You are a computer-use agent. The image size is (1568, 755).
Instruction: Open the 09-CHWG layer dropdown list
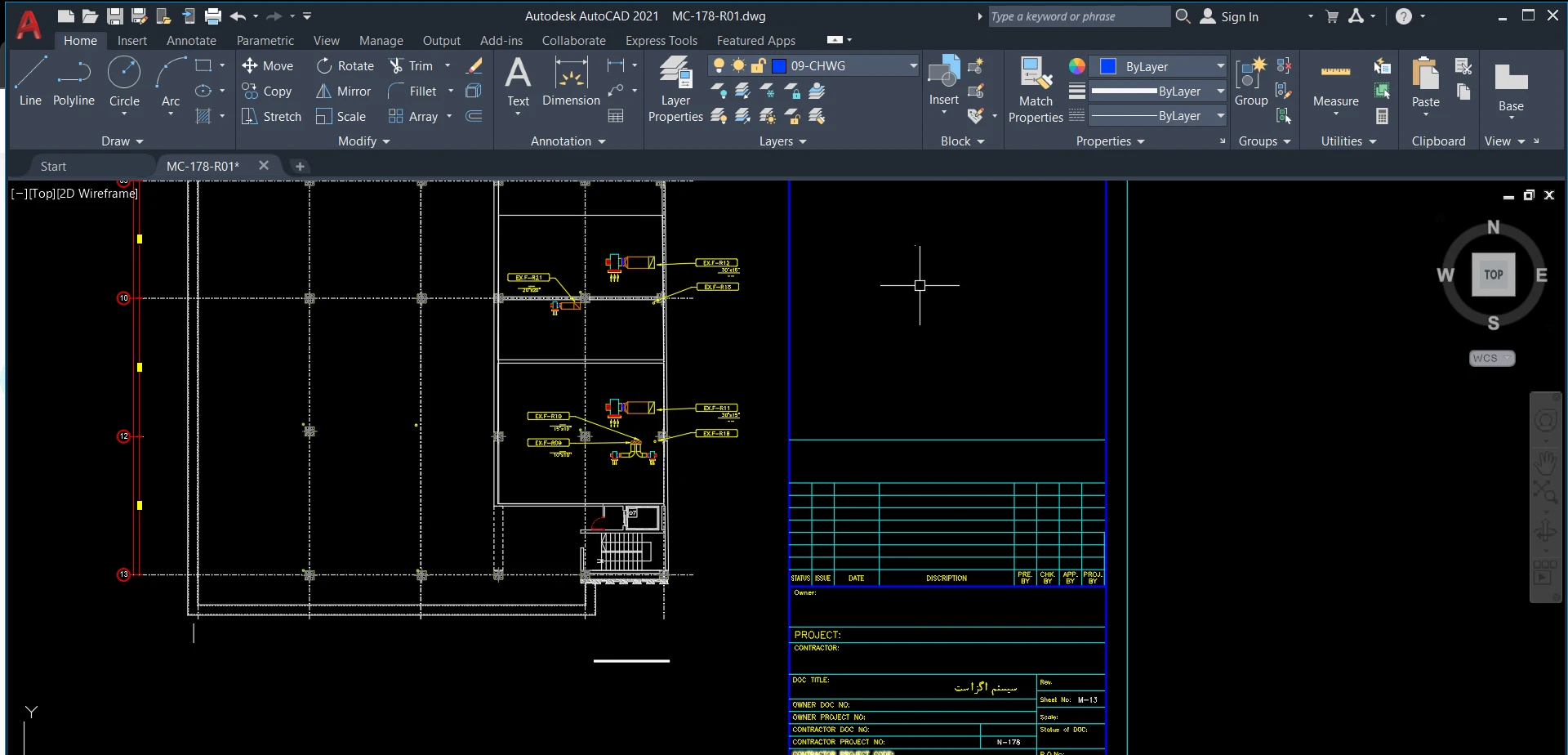tap(913, 66)
